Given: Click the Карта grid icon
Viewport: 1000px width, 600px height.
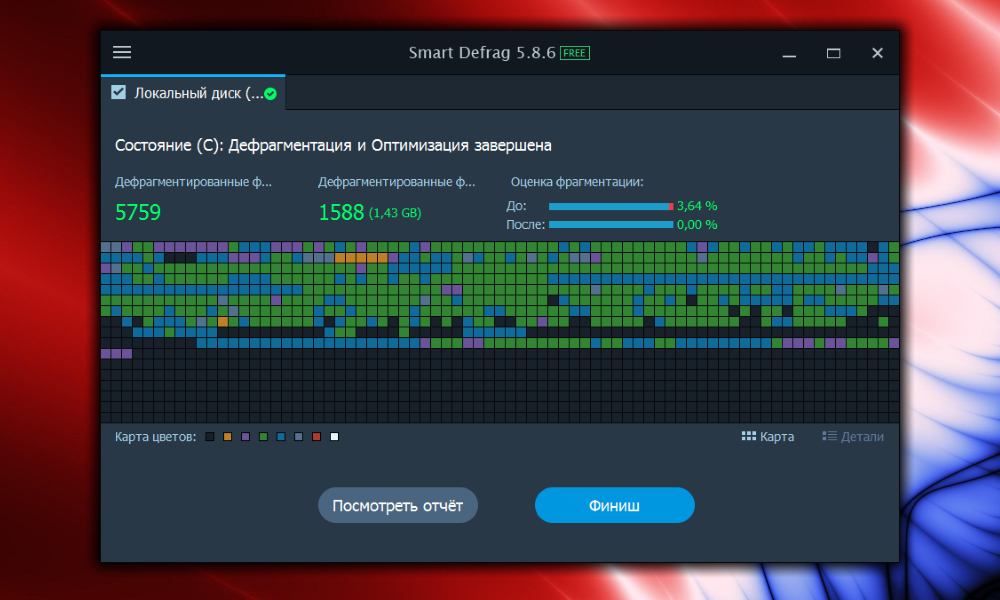Looking at the screenshot, I should (x=749, y=436).
